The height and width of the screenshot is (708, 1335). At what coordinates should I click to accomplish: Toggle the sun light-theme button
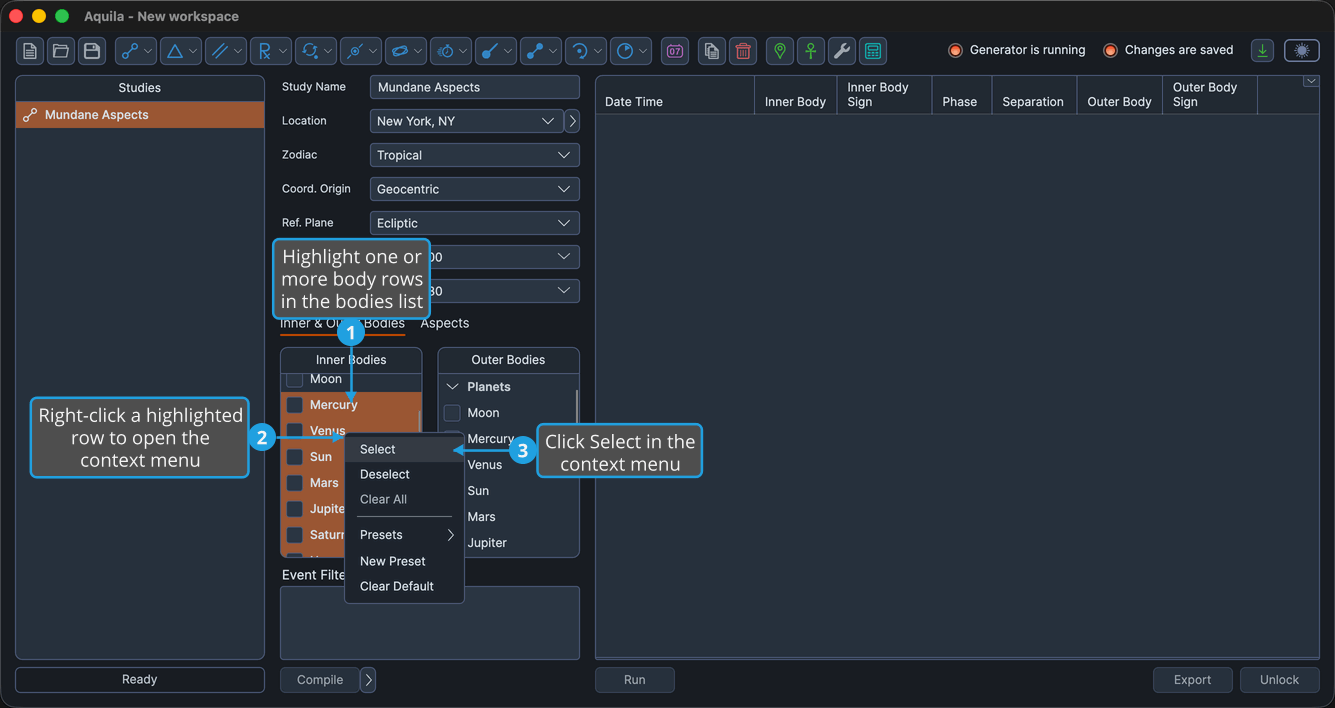(x=1302, y=51)
